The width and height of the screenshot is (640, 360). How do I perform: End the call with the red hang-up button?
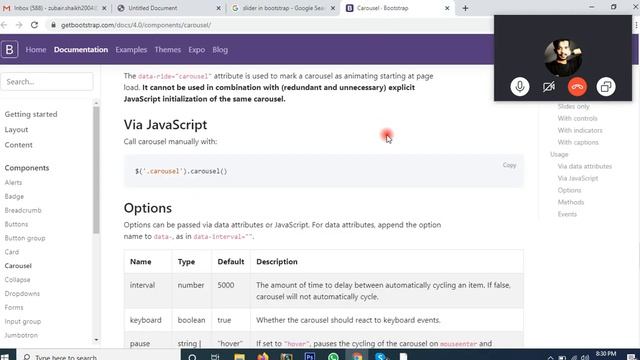[x=577, y=87]
